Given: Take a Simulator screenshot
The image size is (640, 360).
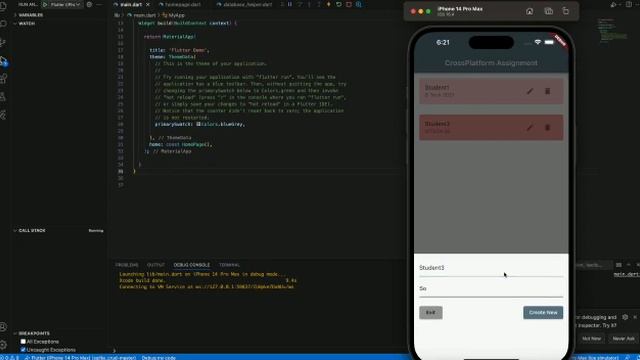Looking at the screenshot, I should [549, 11].
